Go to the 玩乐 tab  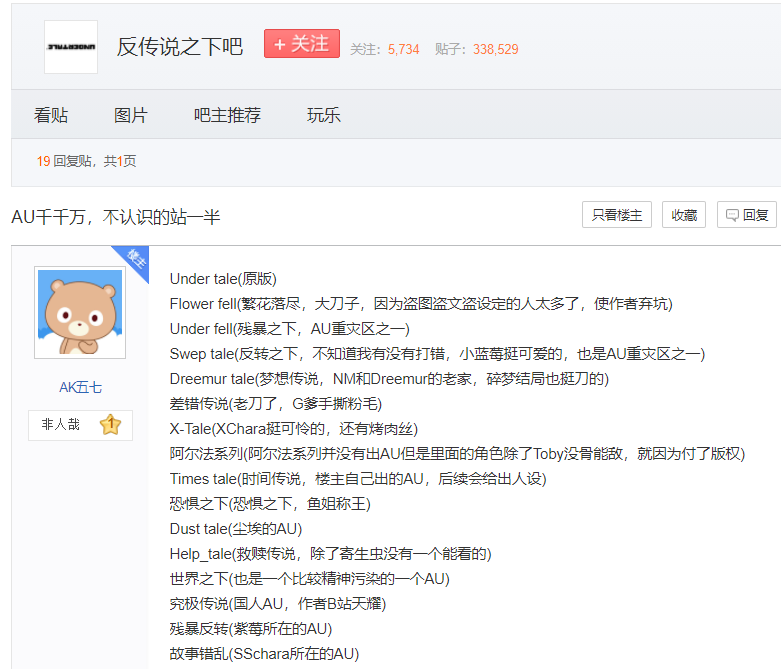click(323, 115)
